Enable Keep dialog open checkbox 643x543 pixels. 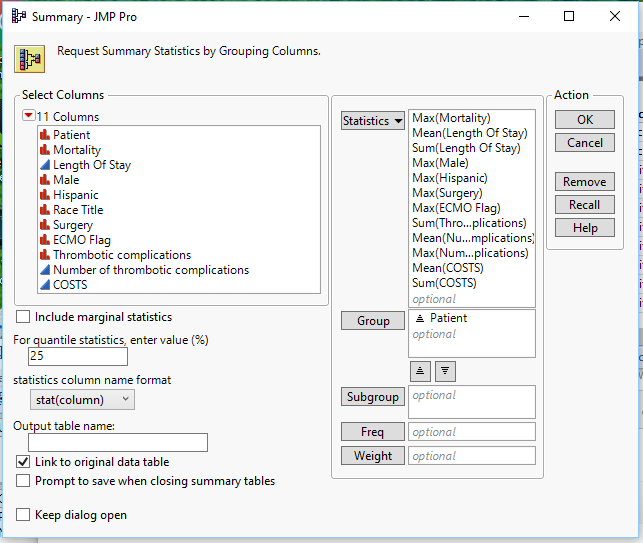[23, 515]
